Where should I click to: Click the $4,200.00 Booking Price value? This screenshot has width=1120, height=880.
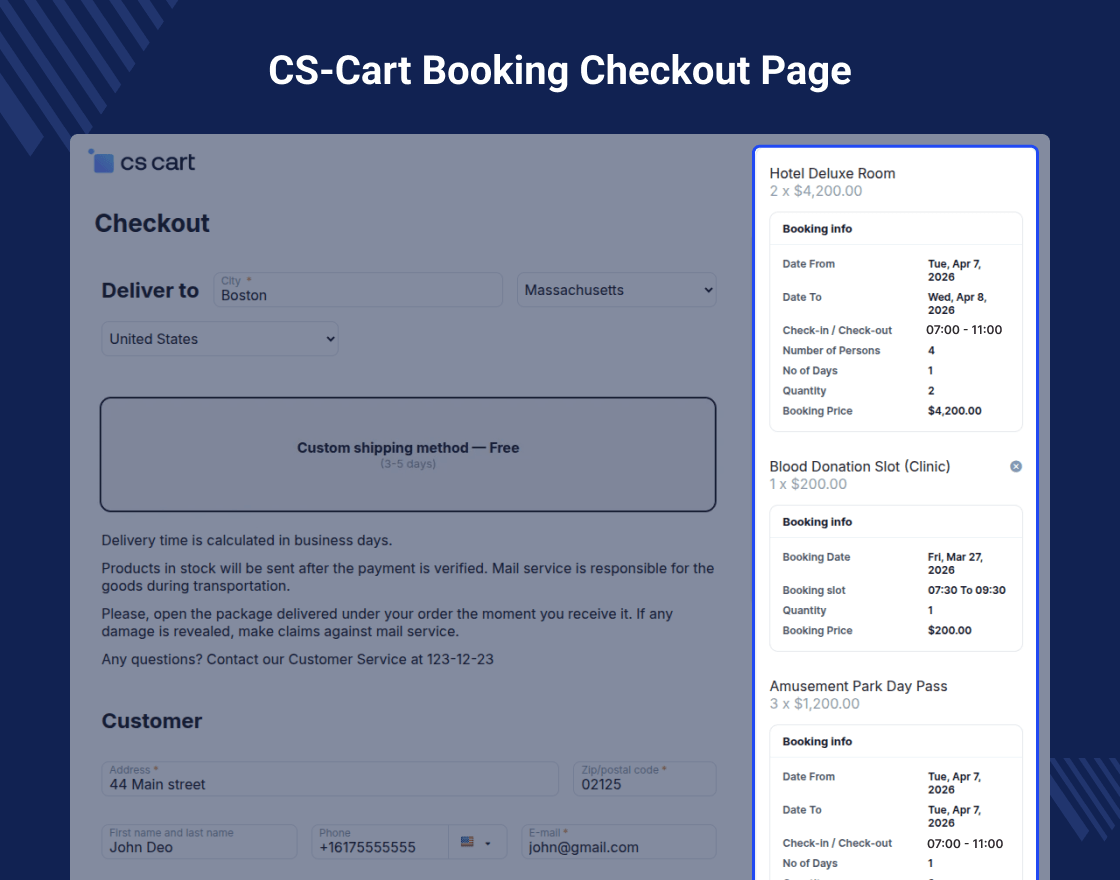(x=954, y=411)
